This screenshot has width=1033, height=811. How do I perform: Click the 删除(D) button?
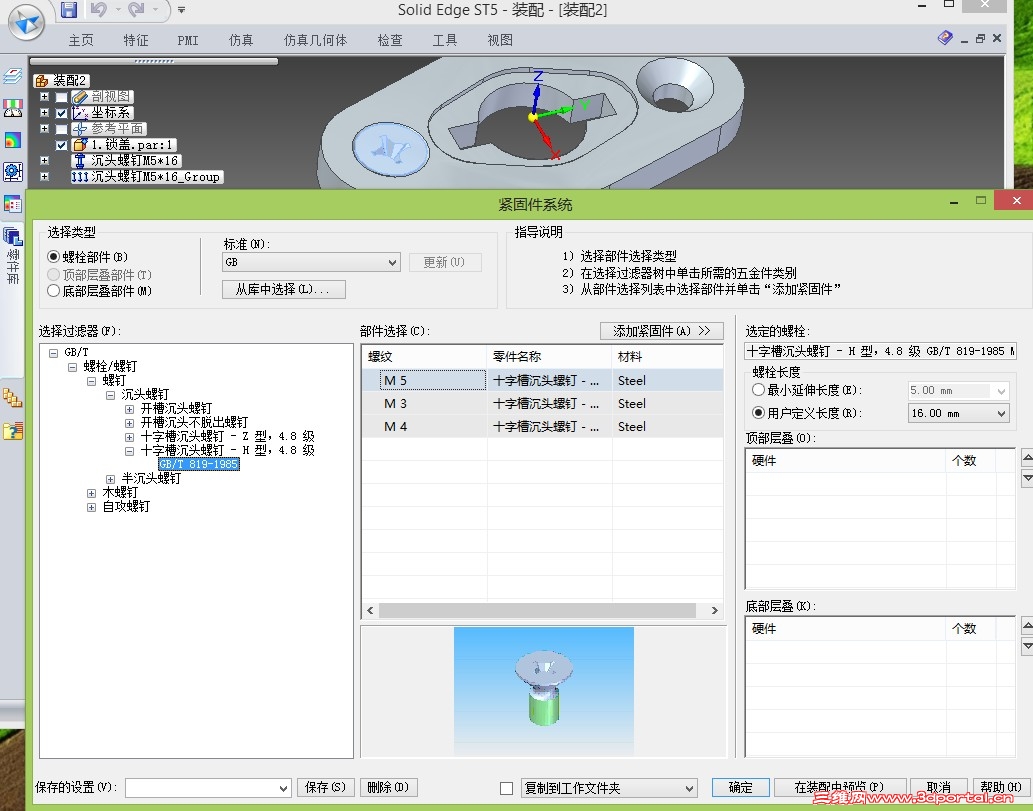tap(388, 787)
